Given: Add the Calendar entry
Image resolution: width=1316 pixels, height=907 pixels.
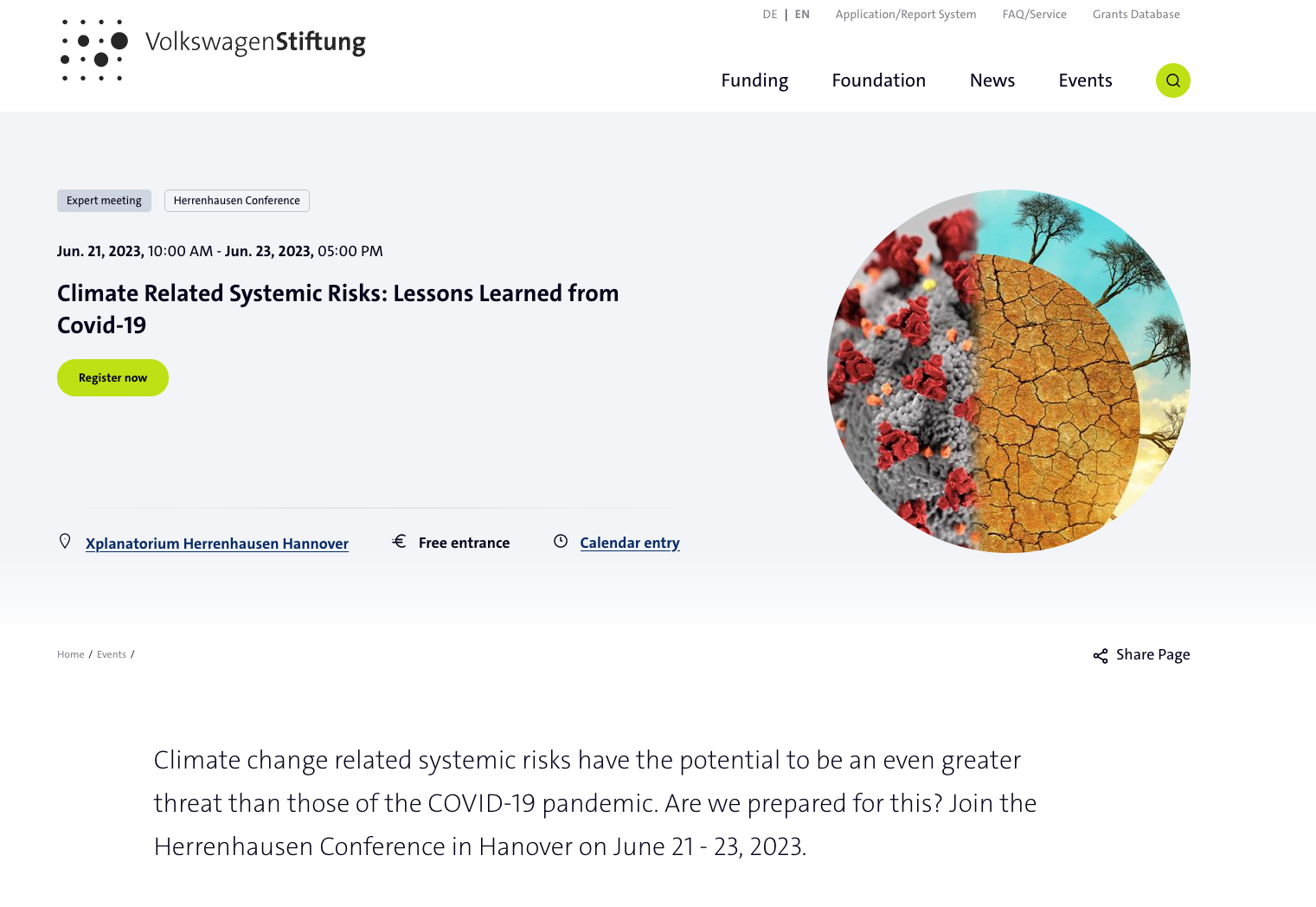Looking at the screenshot, I should pos(630,543).
